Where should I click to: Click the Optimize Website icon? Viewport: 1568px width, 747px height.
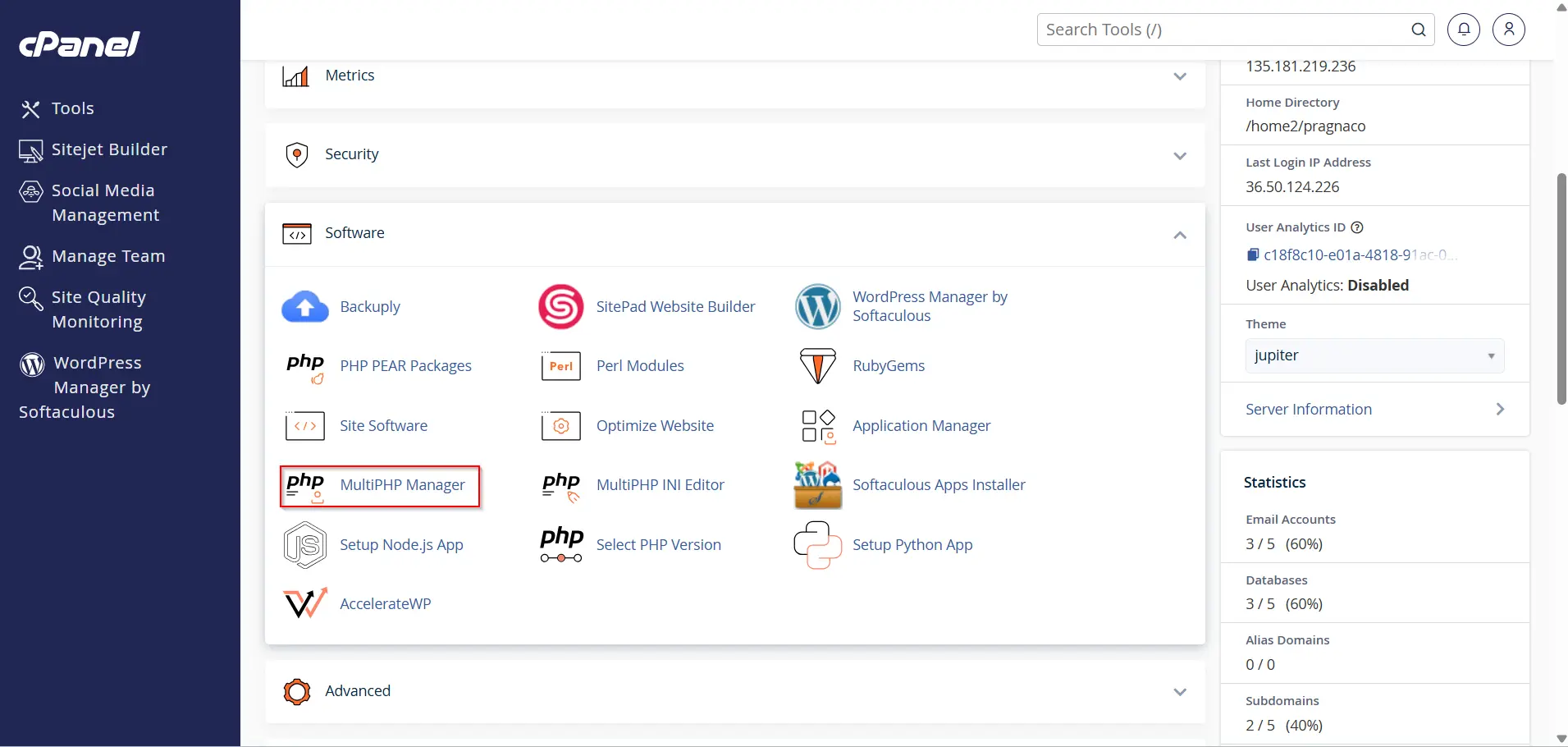pos(561,426)
